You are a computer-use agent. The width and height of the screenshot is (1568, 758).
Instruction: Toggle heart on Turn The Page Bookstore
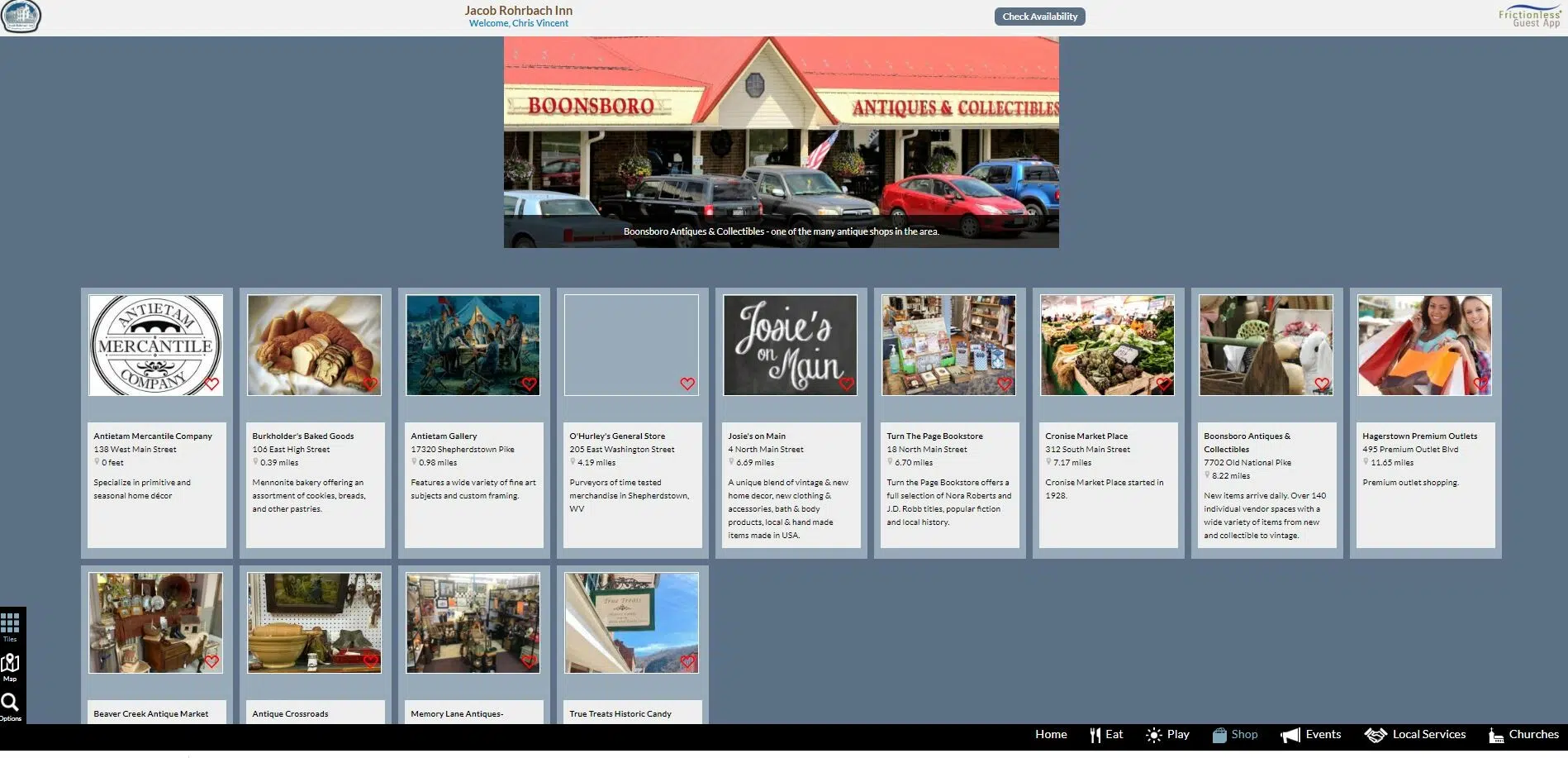[1005, 384]
